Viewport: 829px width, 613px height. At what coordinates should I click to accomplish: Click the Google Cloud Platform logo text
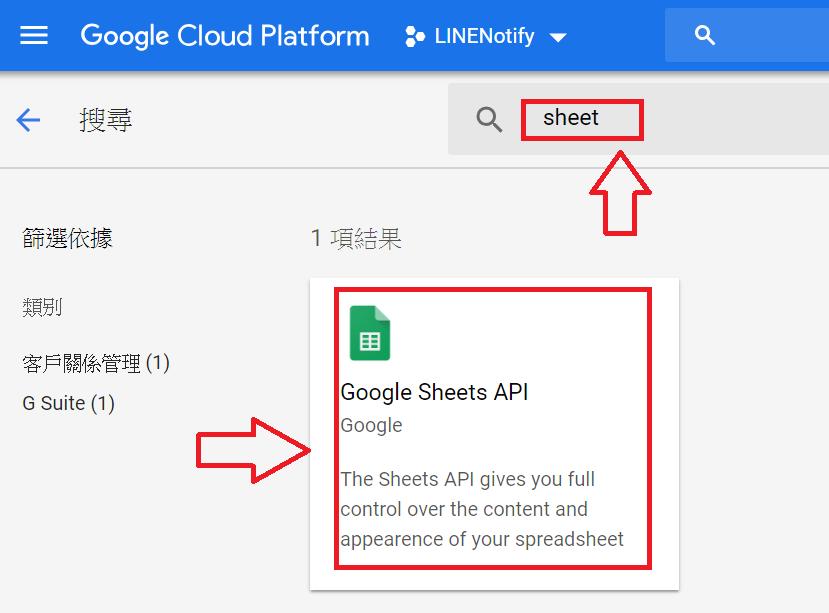[x=225, y=36]
